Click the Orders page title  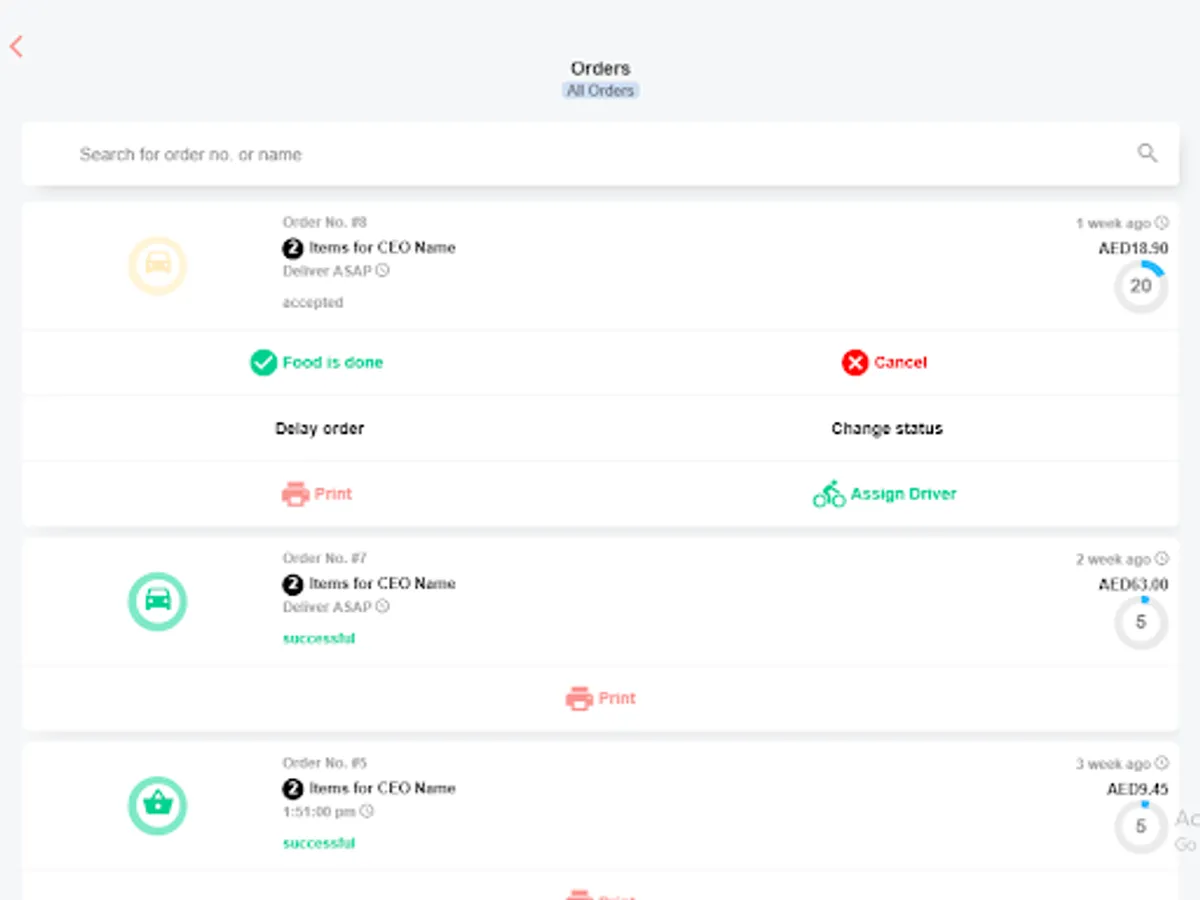pyautogui.click(x=600, y=69)
